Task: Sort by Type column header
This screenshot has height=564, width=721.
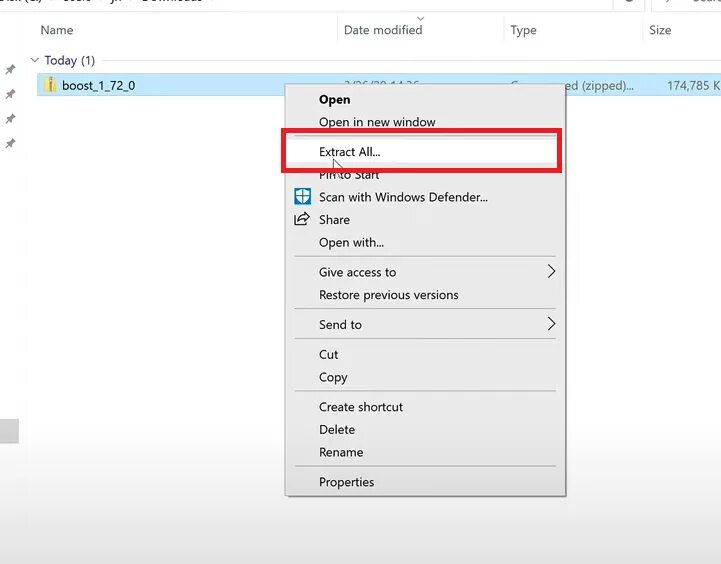Action: [523, 30]
